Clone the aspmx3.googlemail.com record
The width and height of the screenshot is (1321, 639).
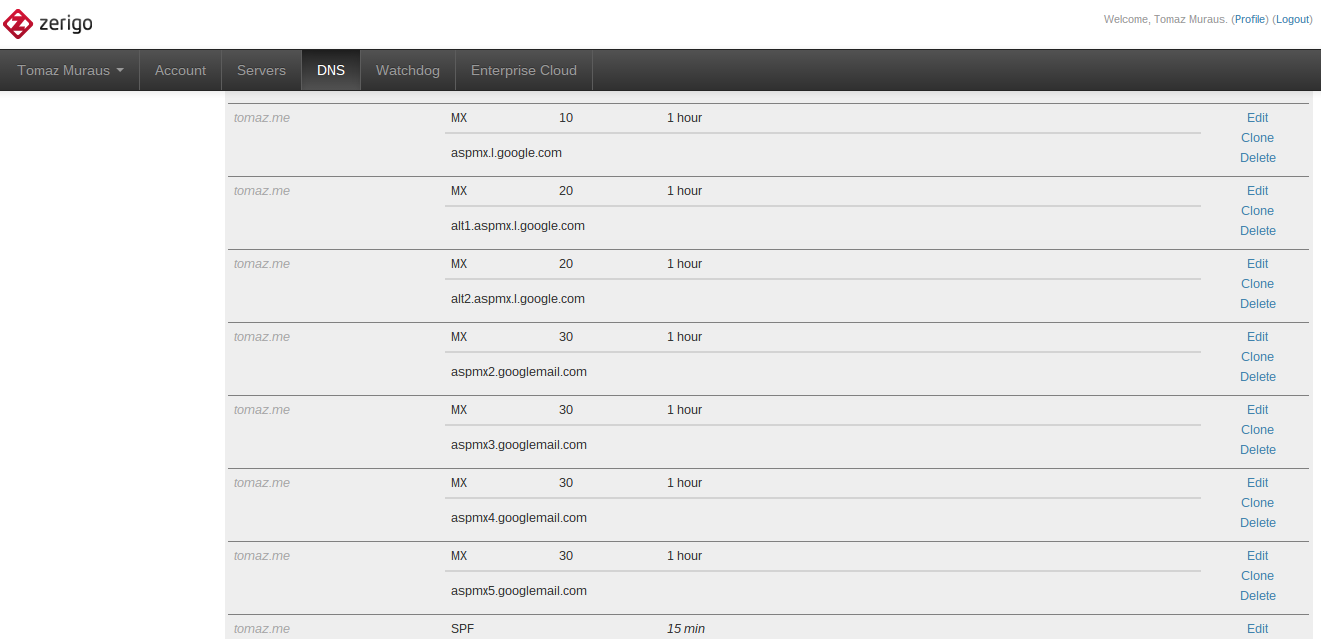pyautogui.click(x=1257, y=429)
